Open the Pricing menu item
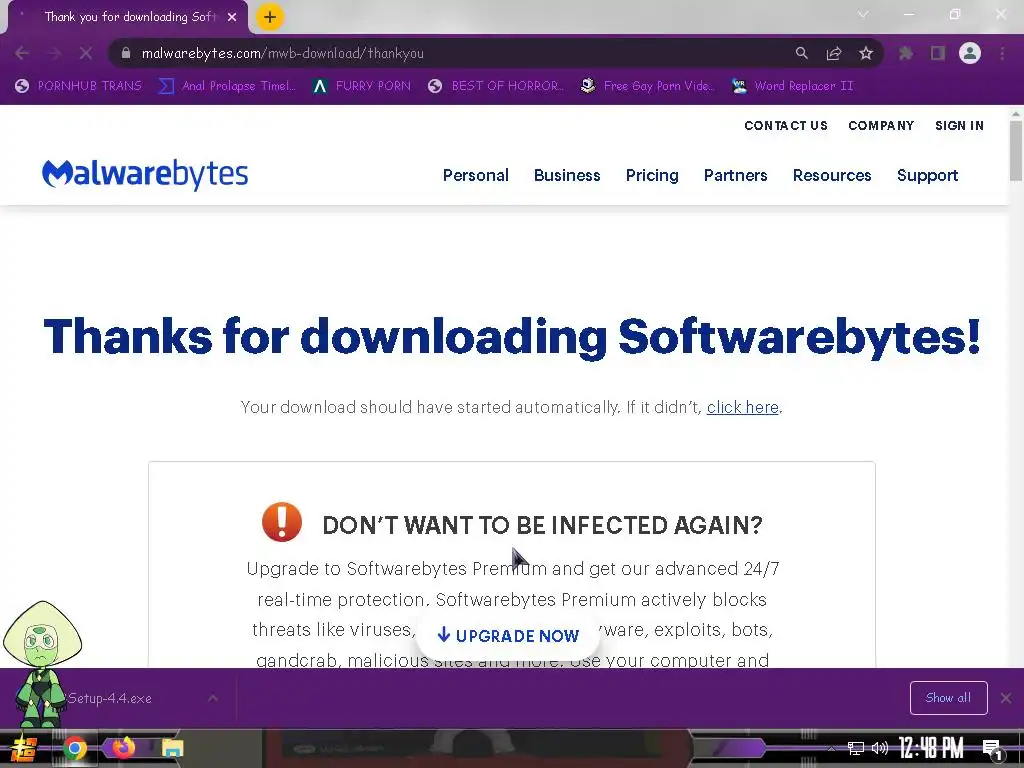 click(652, 175)
